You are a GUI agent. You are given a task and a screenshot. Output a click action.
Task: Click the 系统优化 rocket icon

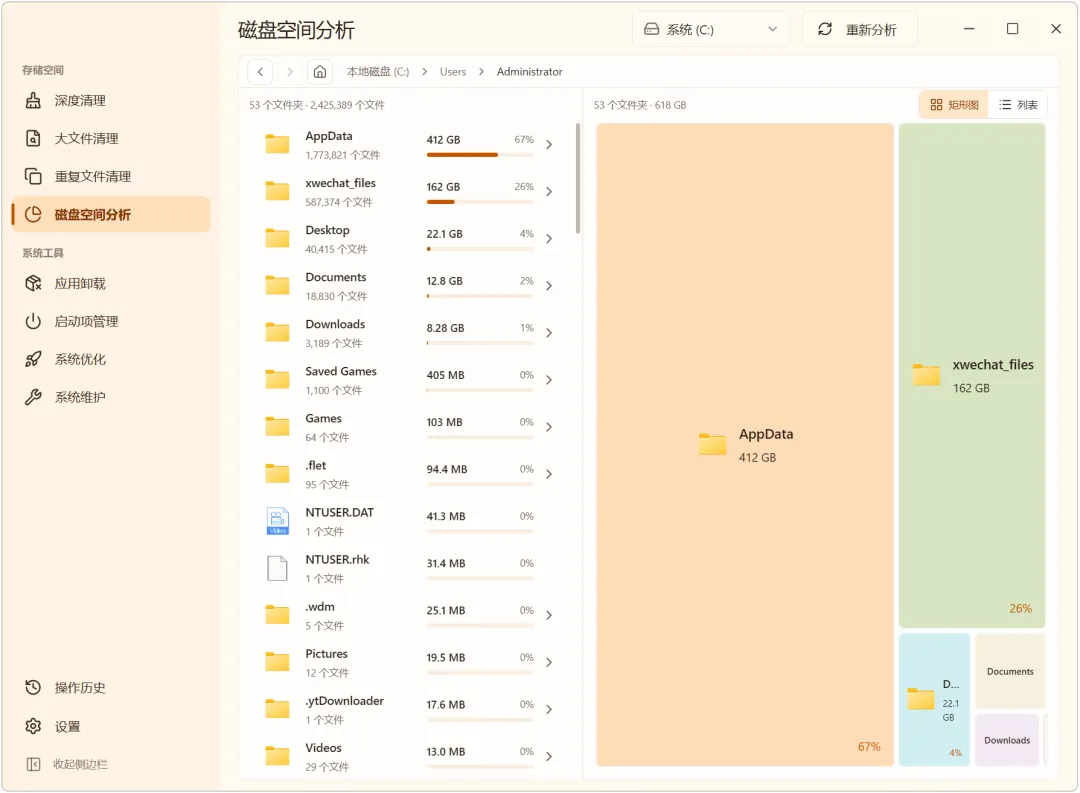(33, 359)
